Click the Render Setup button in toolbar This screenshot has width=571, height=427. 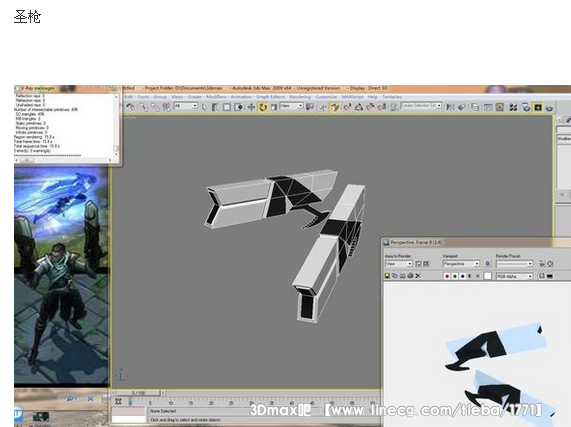(525, 107)
